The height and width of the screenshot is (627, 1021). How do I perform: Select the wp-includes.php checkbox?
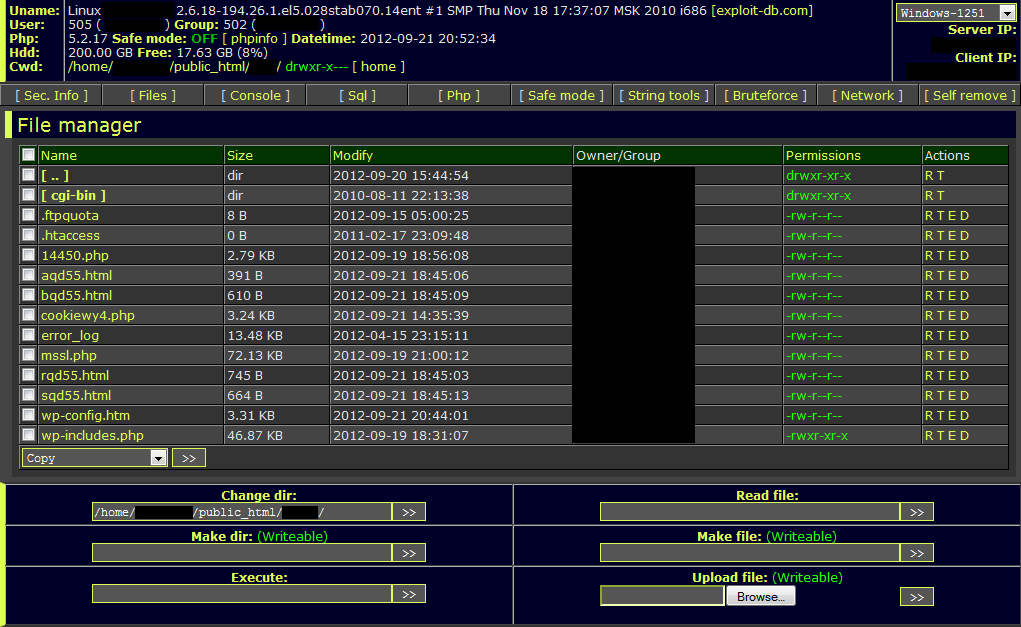pyautogui.click(x=29, y=435)
